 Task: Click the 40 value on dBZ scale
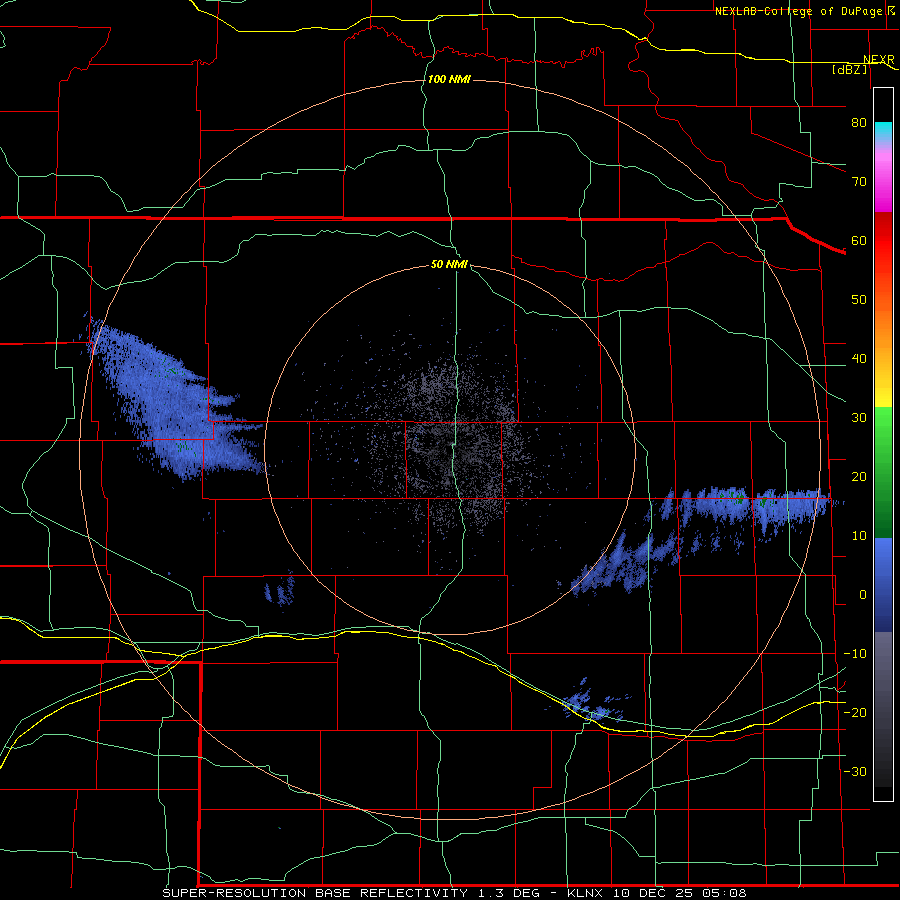coord(859,359)
